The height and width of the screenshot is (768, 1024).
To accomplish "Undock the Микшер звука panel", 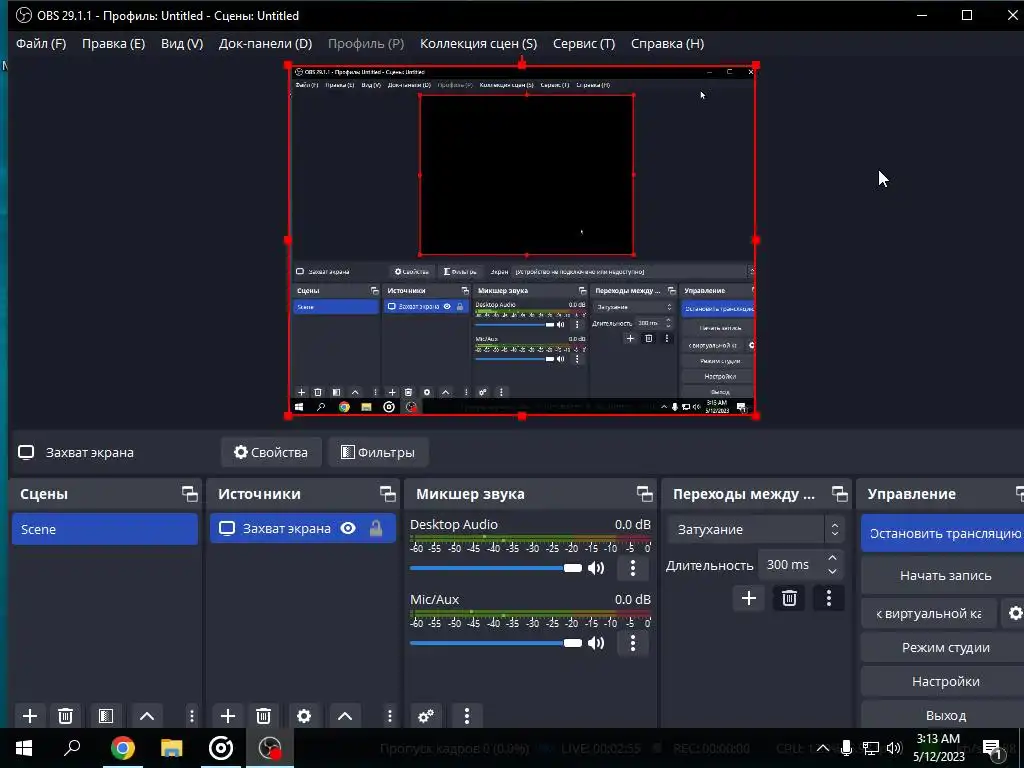I will click(644, 494).
